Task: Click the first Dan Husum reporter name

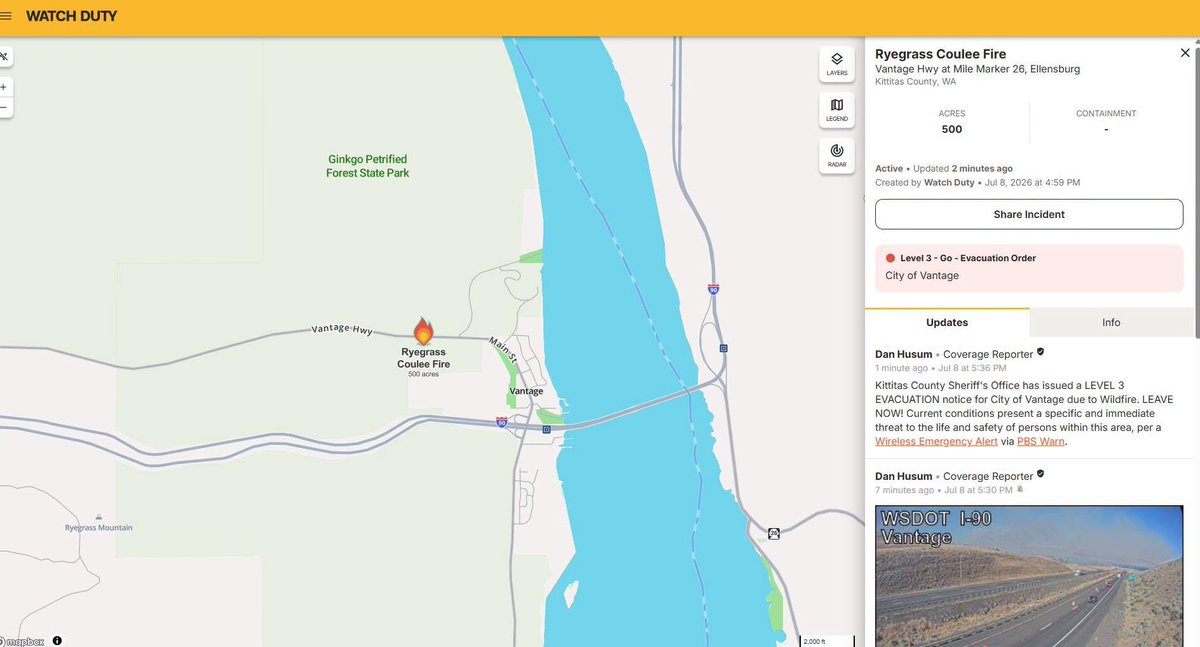Action: [x=904, y=354]
